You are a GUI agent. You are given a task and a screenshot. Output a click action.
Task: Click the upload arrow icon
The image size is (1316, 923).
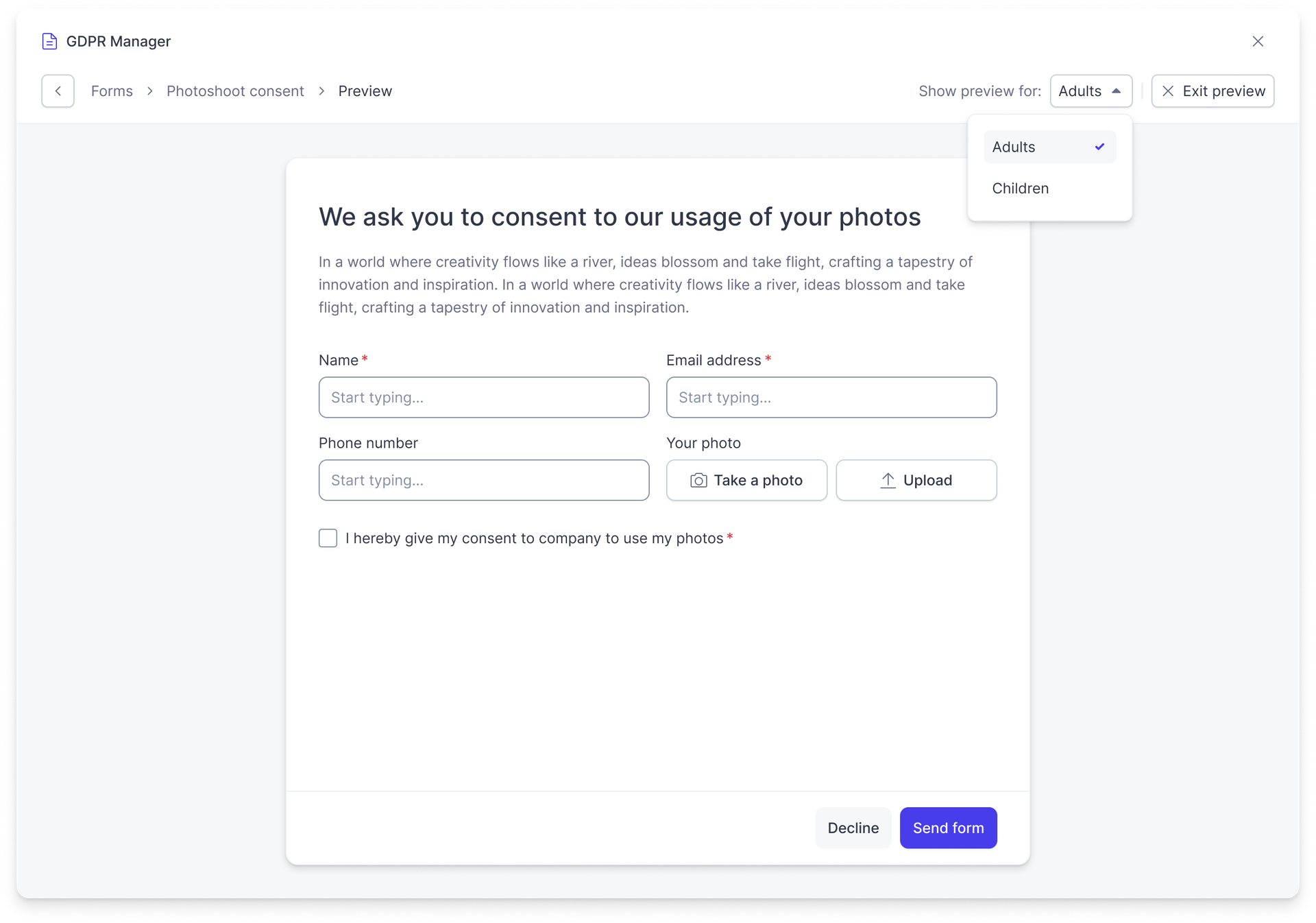pos(888,480)
